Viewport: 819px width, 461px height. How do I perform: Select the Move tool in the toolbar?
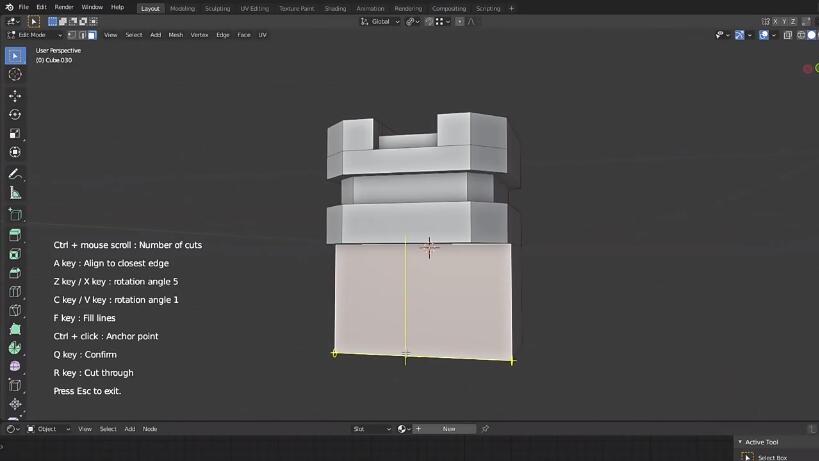tap(15, 96)
